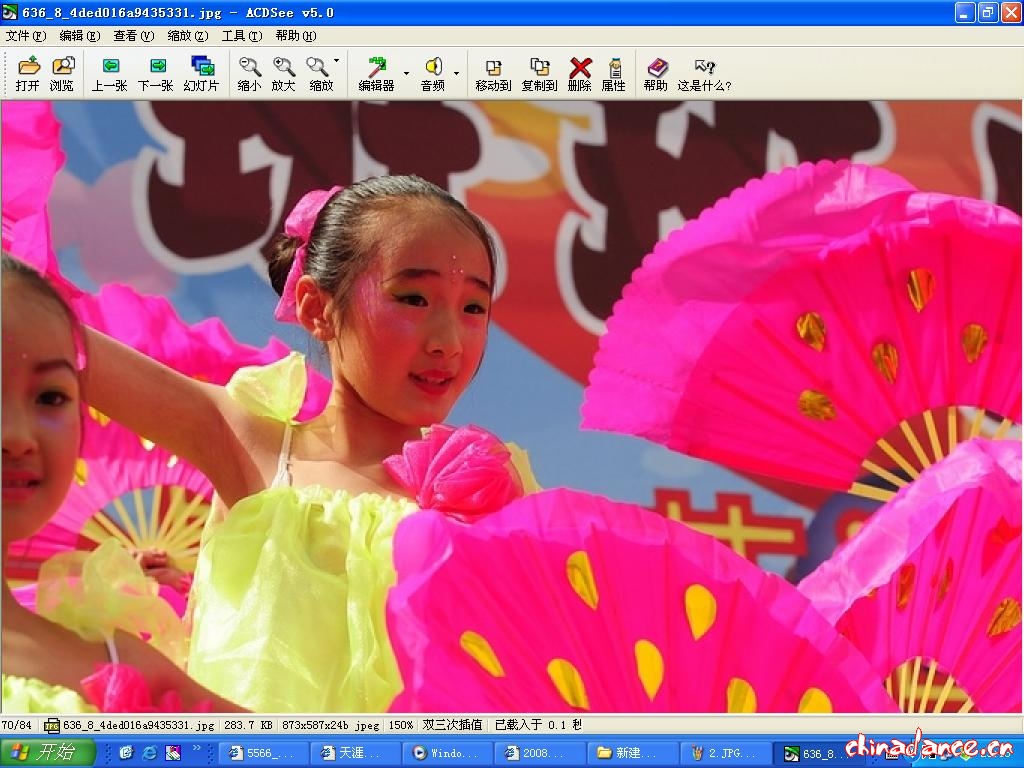Image resolution: width=1024 pixels, height=768 pixels.
Task: Open the Tools (工具) menu
Action: click(241, 36)
